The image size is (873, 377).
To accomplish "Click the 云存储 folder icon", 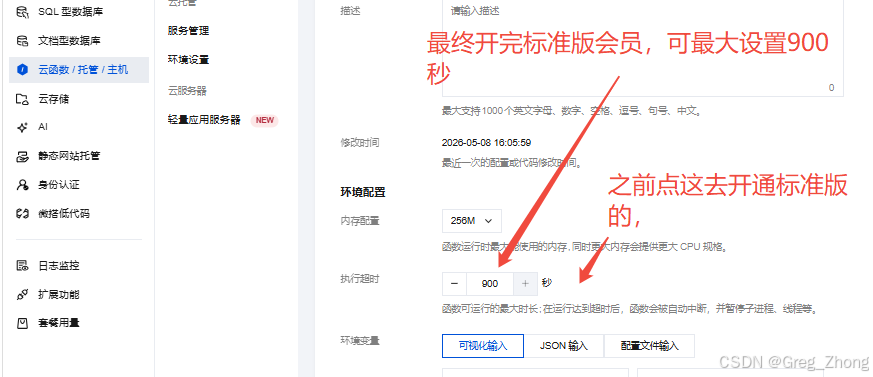I will [x=22, y=99].
